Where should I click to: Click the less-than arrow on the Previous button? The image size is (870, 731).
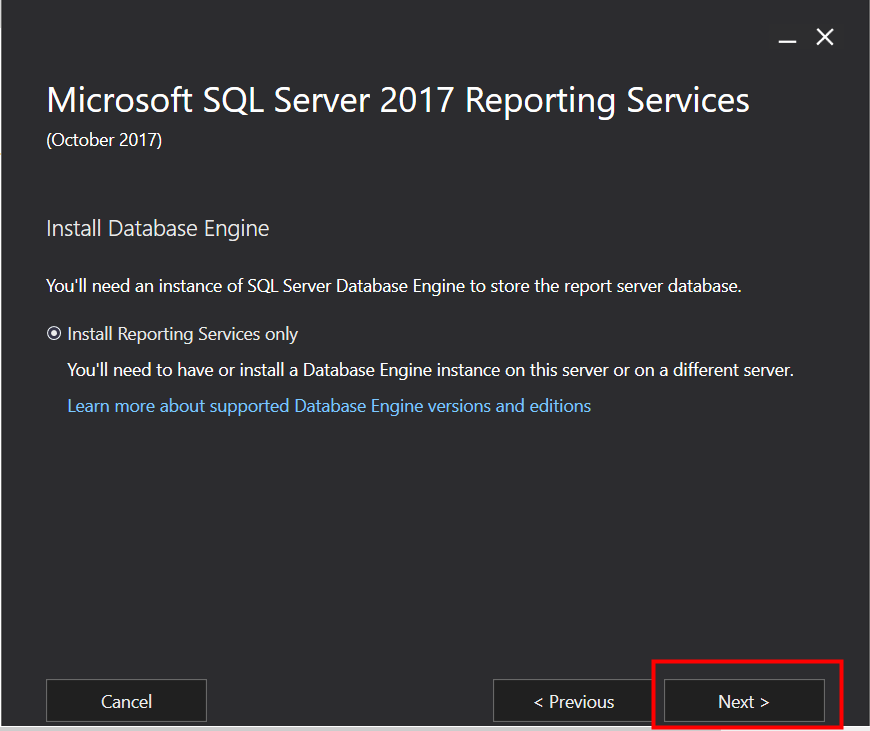click(x=538, y=702)
